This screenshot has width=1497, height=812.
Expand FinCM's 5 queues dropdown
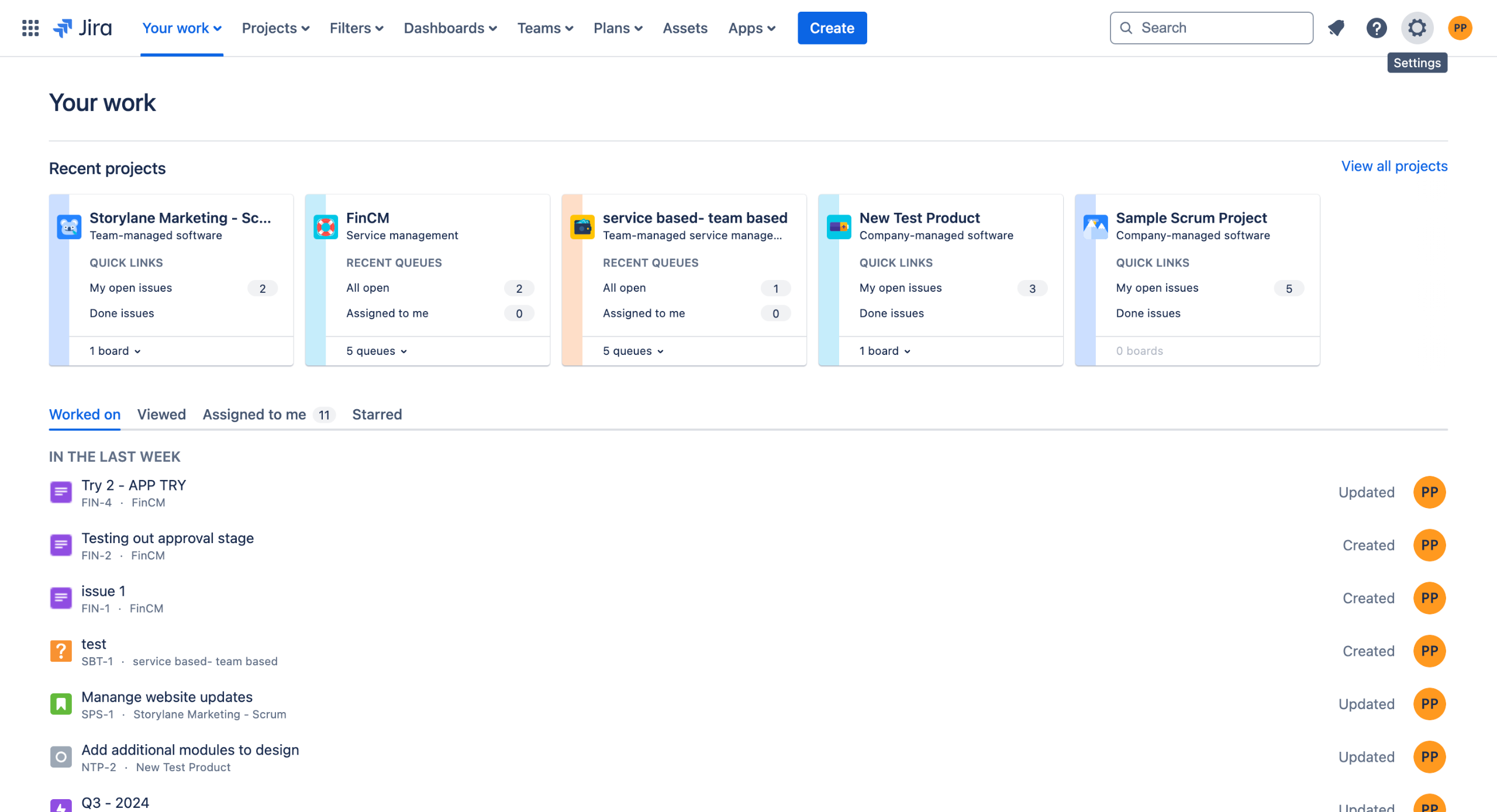(377, 351)
